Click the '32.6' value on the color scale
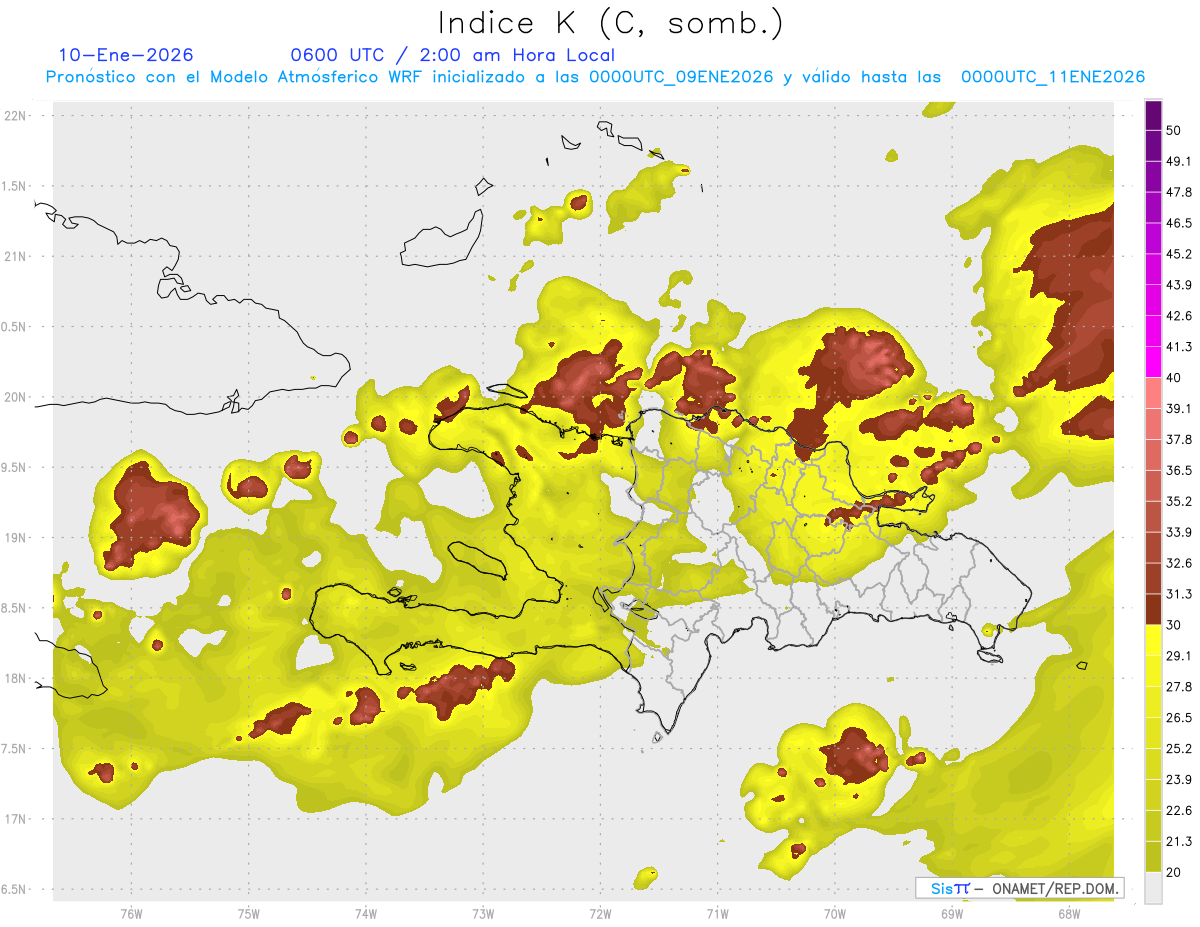The height and width of the screenshot is (927, 1200). coord(1179,563)
